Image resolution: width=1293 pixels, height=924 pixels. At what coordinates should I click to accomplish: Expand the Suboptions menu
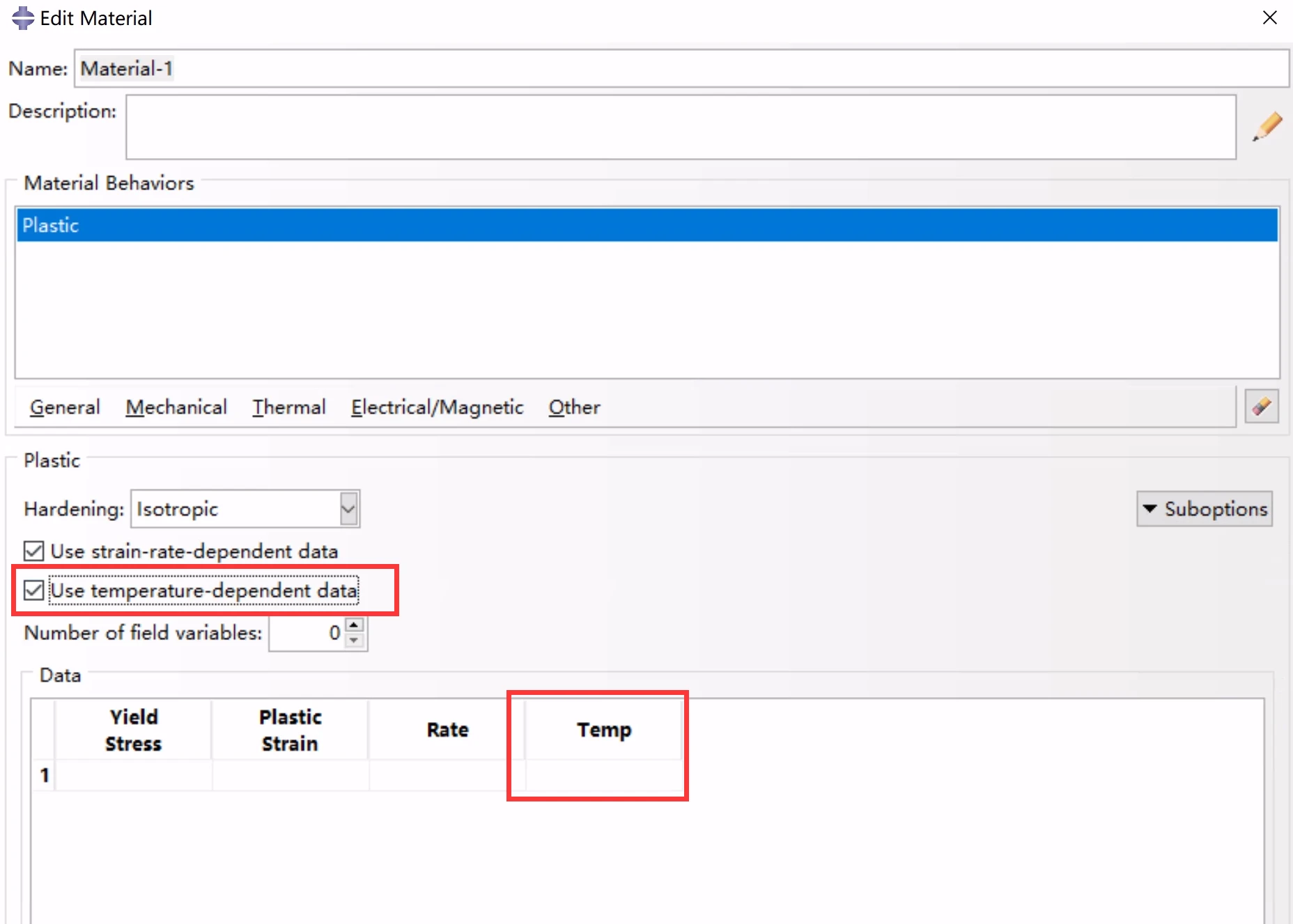(1204, 509)
